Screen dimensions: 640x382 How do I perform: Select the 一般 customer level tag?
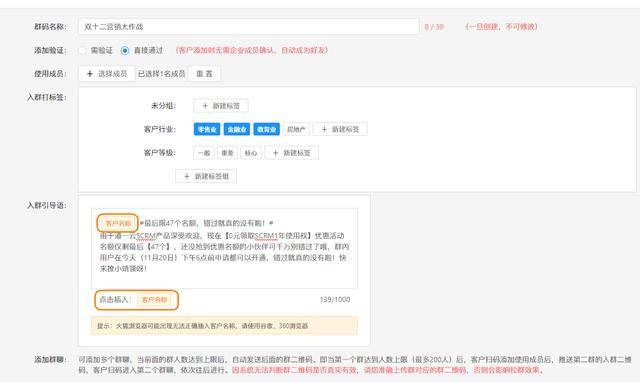204,153
